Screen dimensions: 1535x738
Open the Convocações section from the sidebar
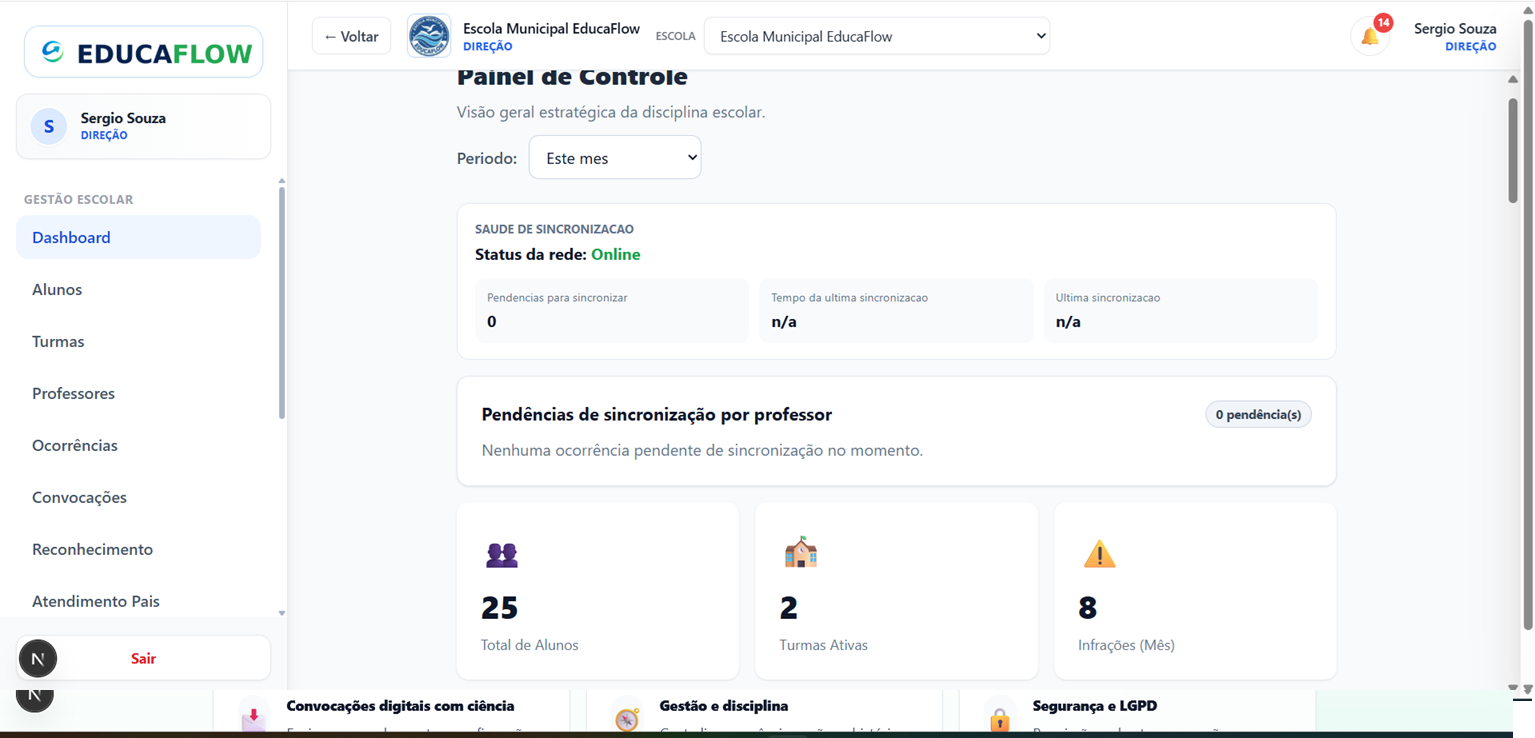(79, 497)
